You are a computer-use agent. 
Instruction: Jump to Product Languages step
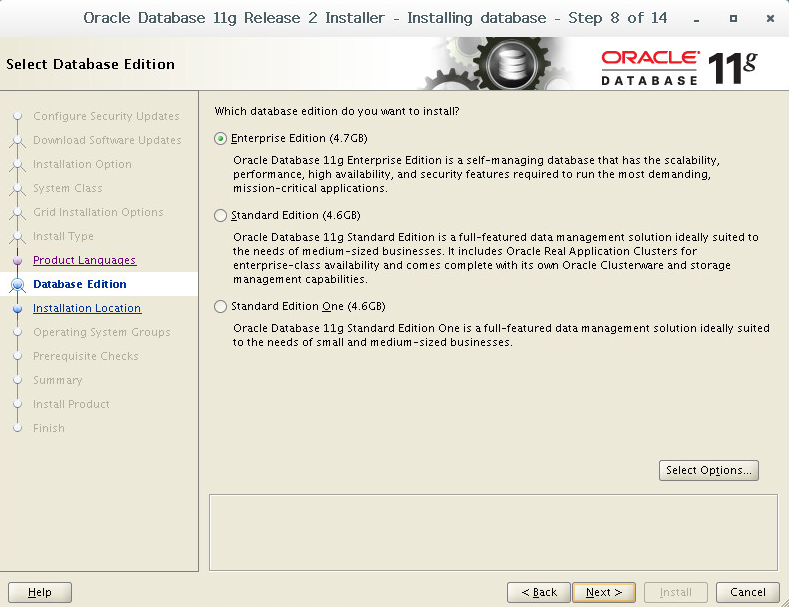[x=85, y=260]
